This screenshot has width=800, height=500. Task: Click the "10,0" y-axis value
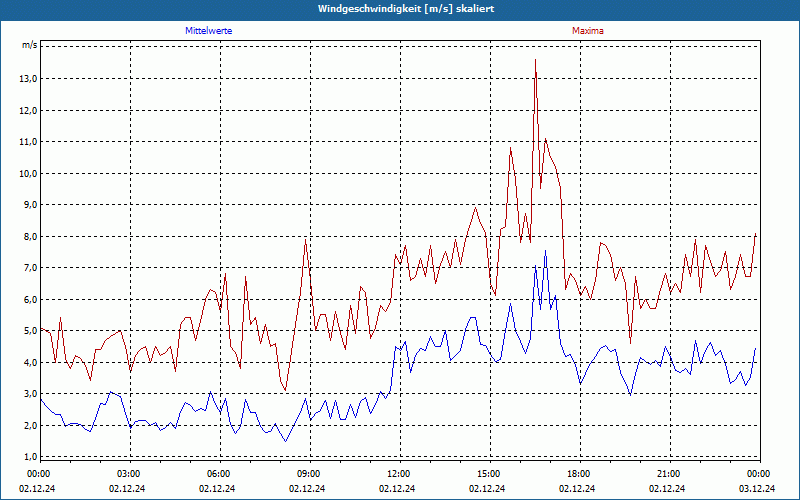(x=29, y=173)
